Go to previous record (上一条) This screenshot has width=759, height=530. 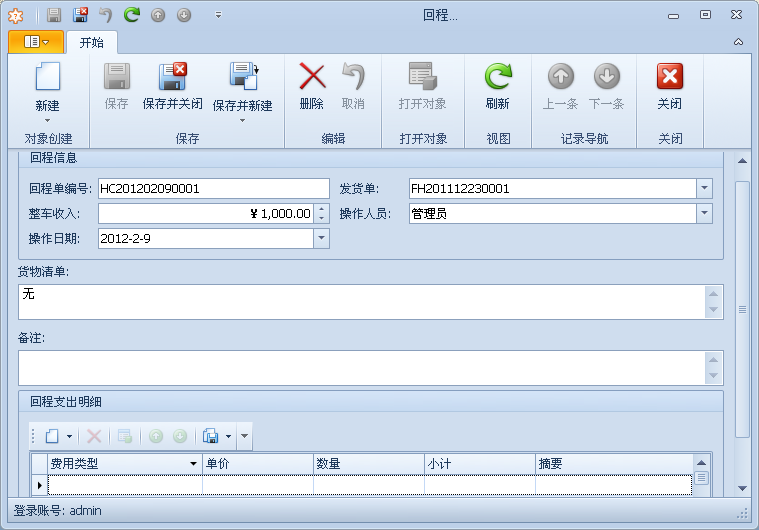click(x=561, y=76)
